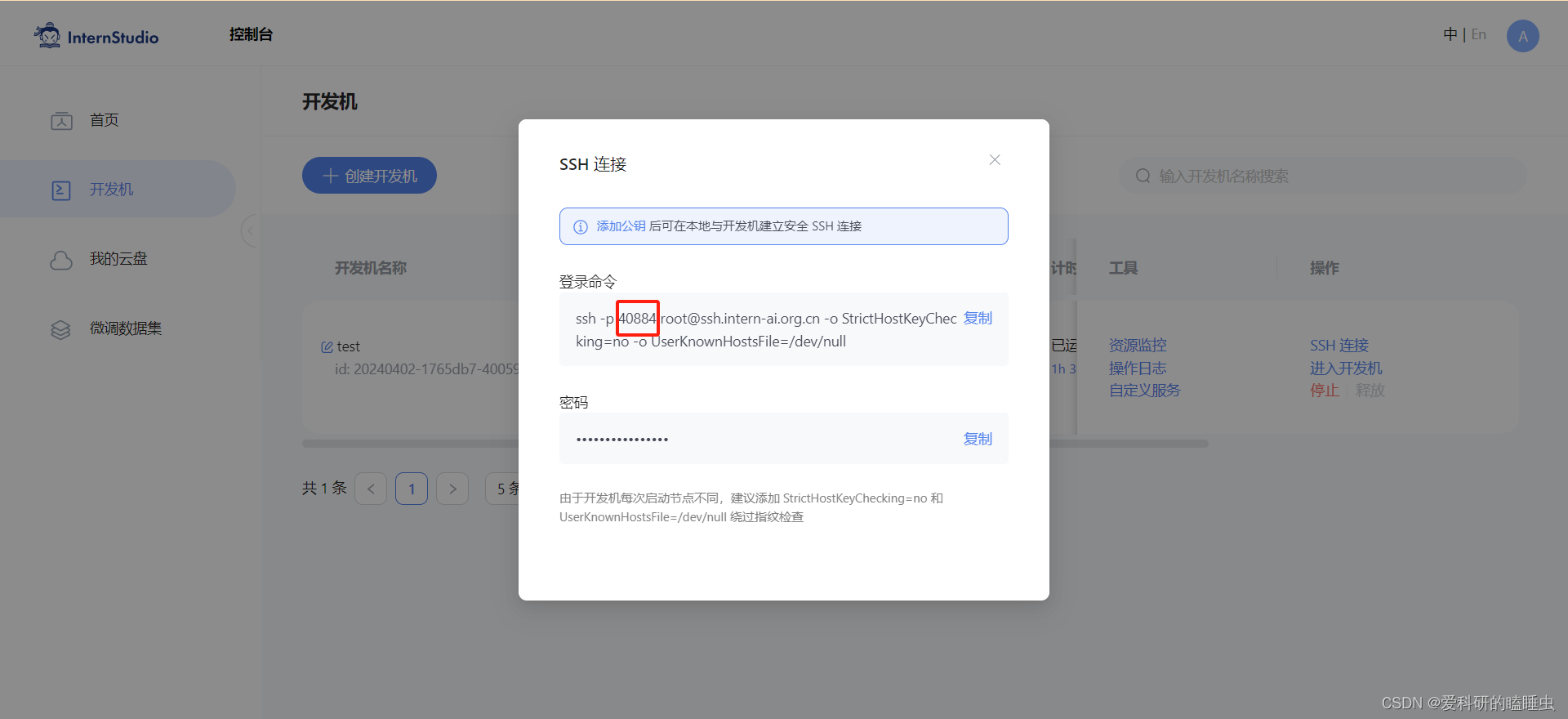Screen dimensions: 1568x719
Task: Click the 工具 column header
Action: pyautogui.click(x=1123, y=268)
